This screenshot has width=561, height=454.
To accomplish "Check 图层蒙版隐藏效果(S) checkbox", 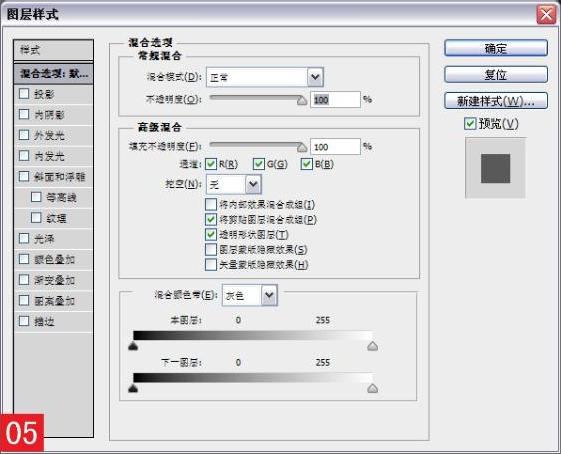I will pos(211,249).
